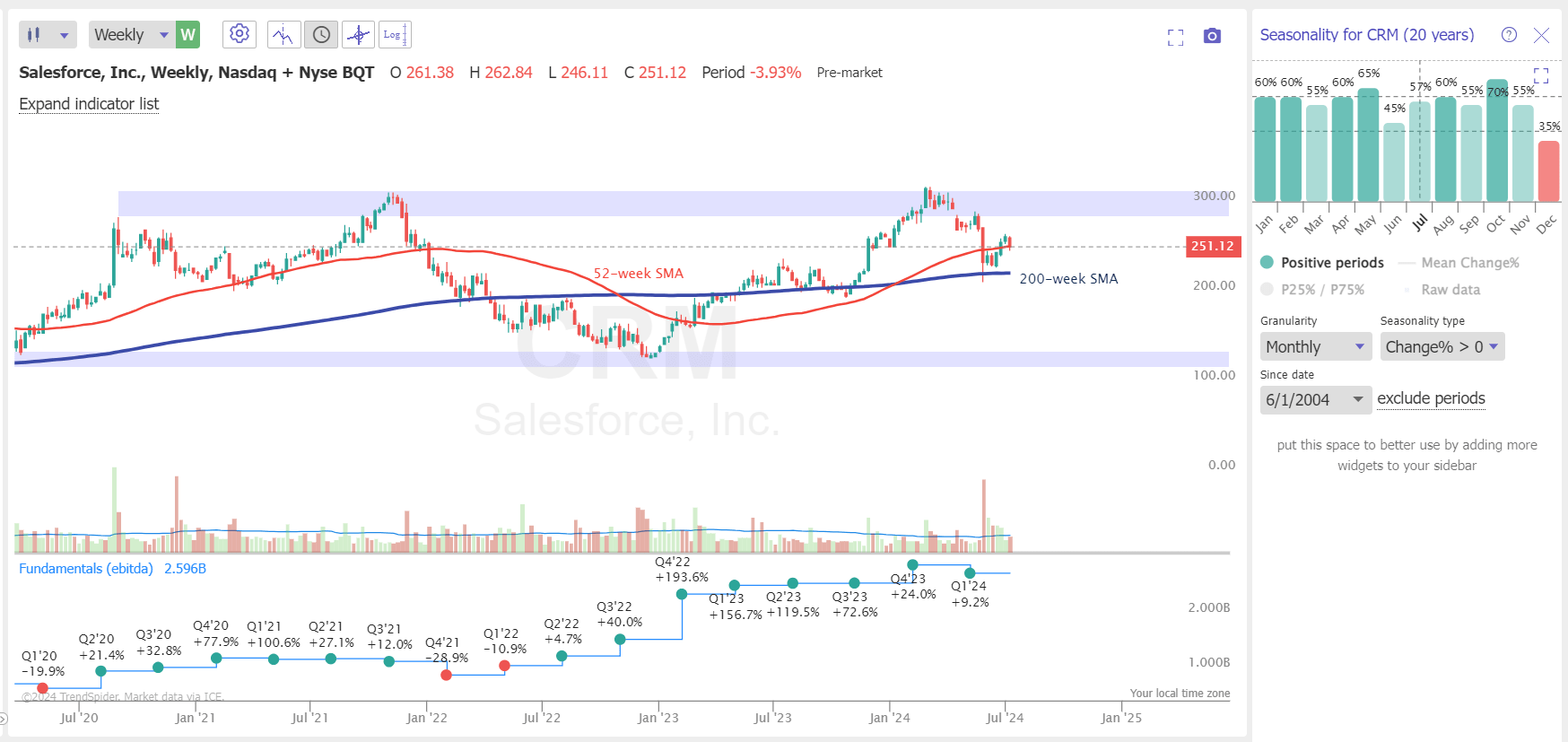The height and width of the screenshot is (742, 1568).
Task: Select the red December seasonality bar
Action: 1549,171
